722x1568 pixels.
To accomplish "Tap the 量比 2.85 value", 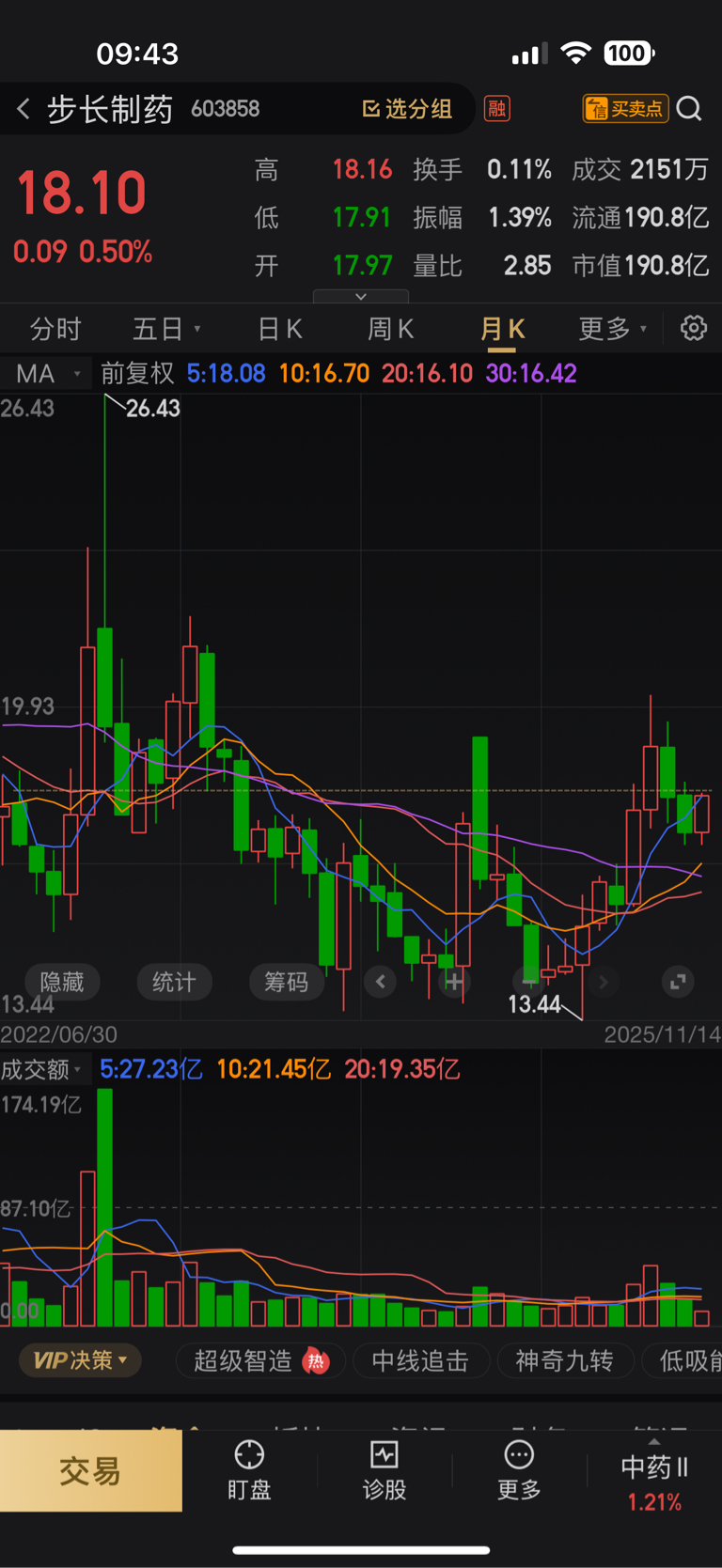I will click(x=527, y=266).
